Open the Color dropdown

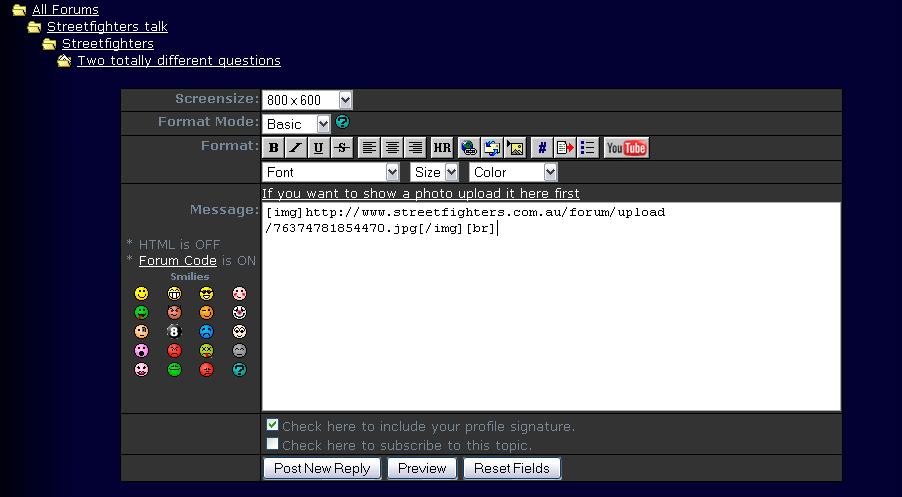(513, 172)
